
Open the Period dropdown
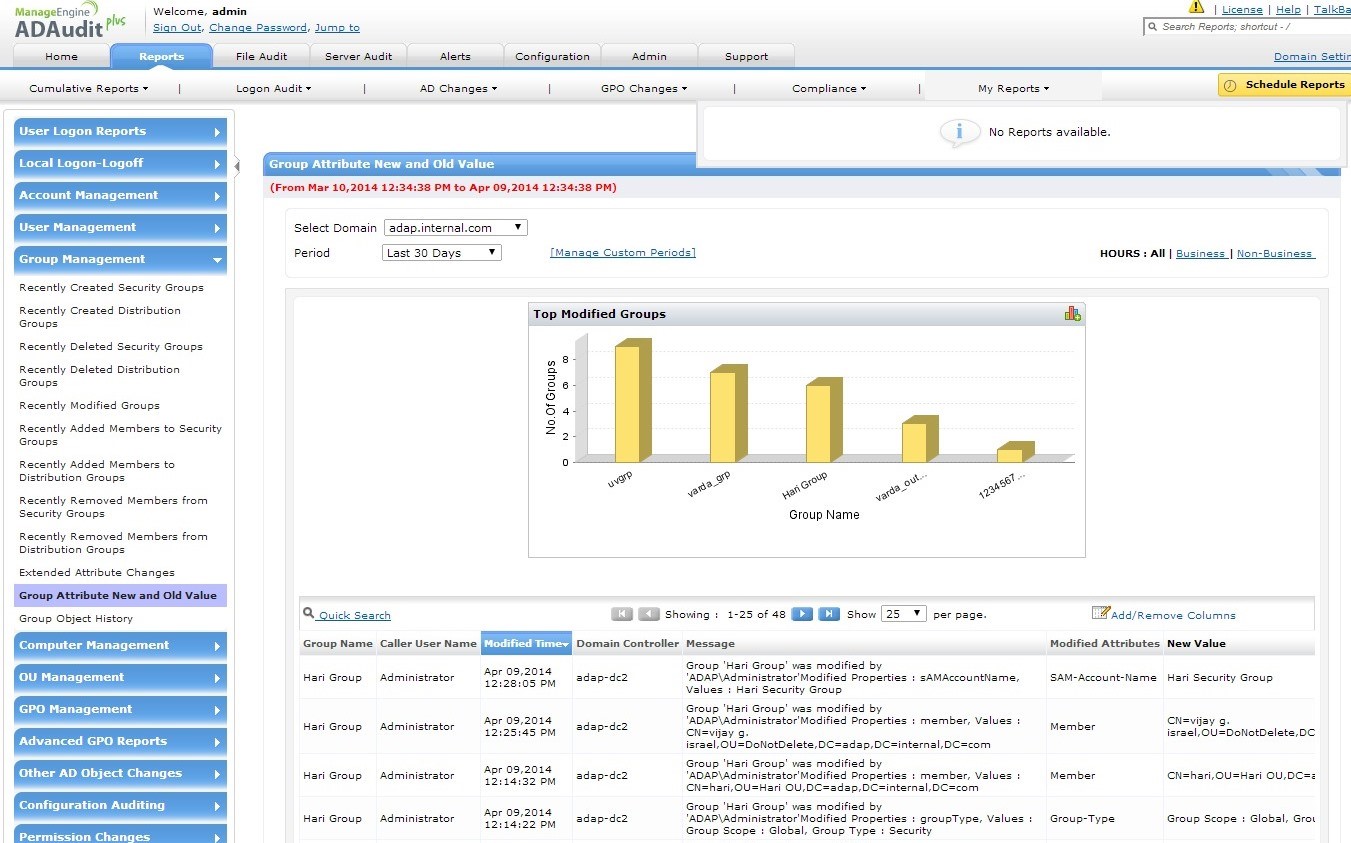pos(442,253)
